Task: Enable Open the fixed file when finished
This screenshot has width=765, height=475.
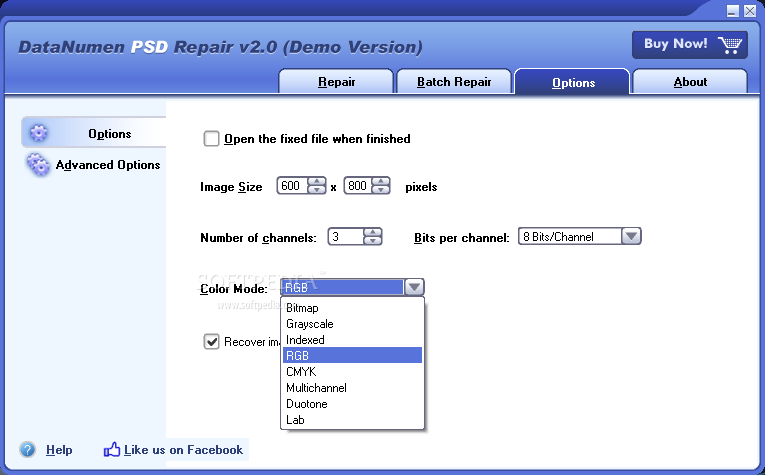Action: pos(211,139)
